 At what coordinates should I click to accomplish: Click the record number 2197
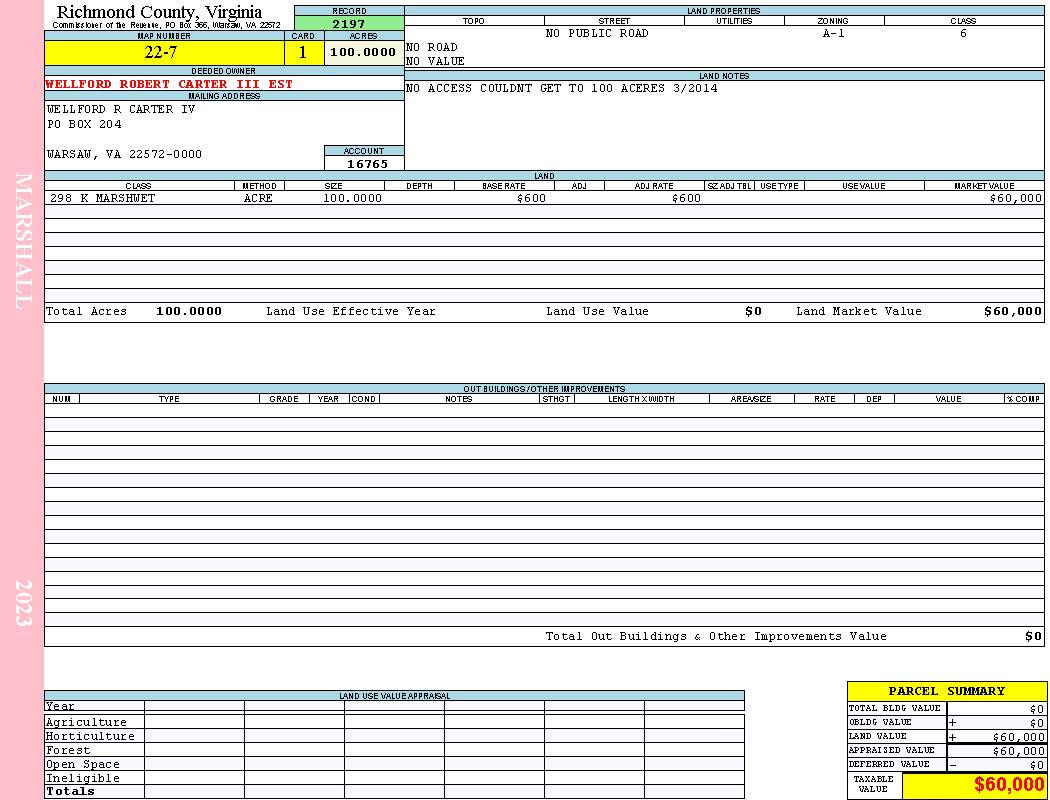tap(349, 23)
